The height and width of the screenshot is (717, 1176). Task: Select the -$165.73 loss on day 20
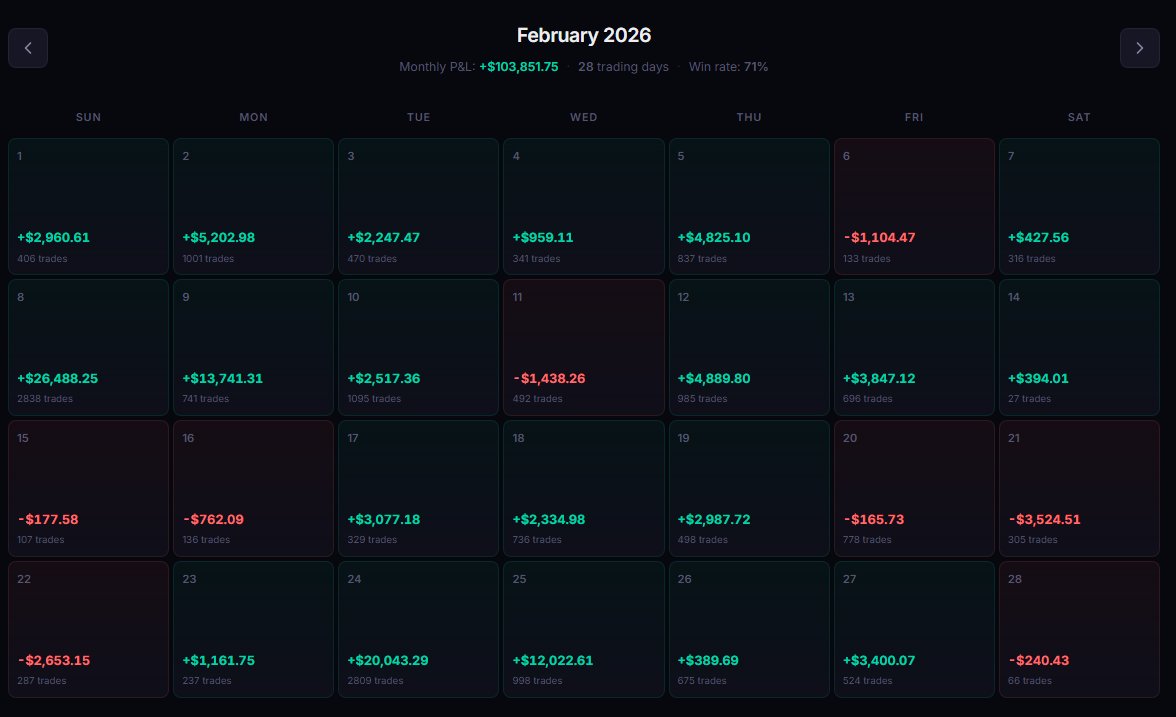pos(874,520)
